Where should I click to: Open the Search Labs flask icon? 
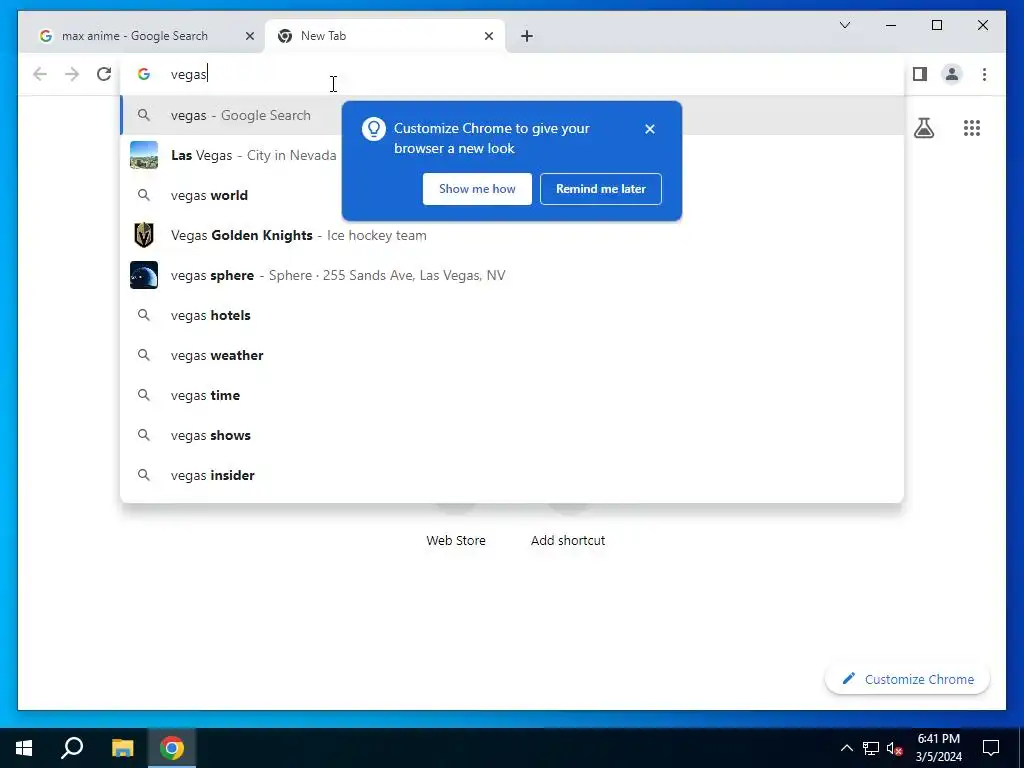coord(923,128)
